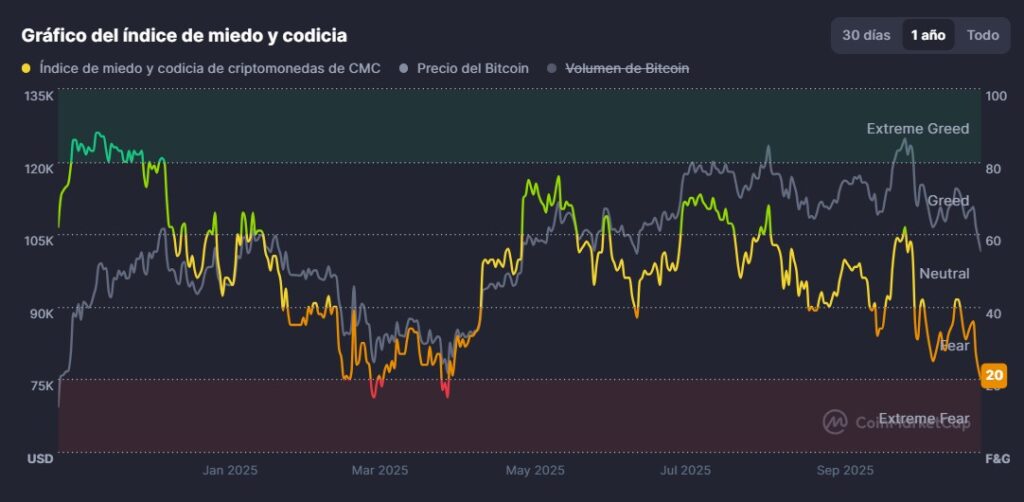Click the orange current value badge 20
Image resolution: width=1024 pixels, height=502 pixels.
coord(994,376)
